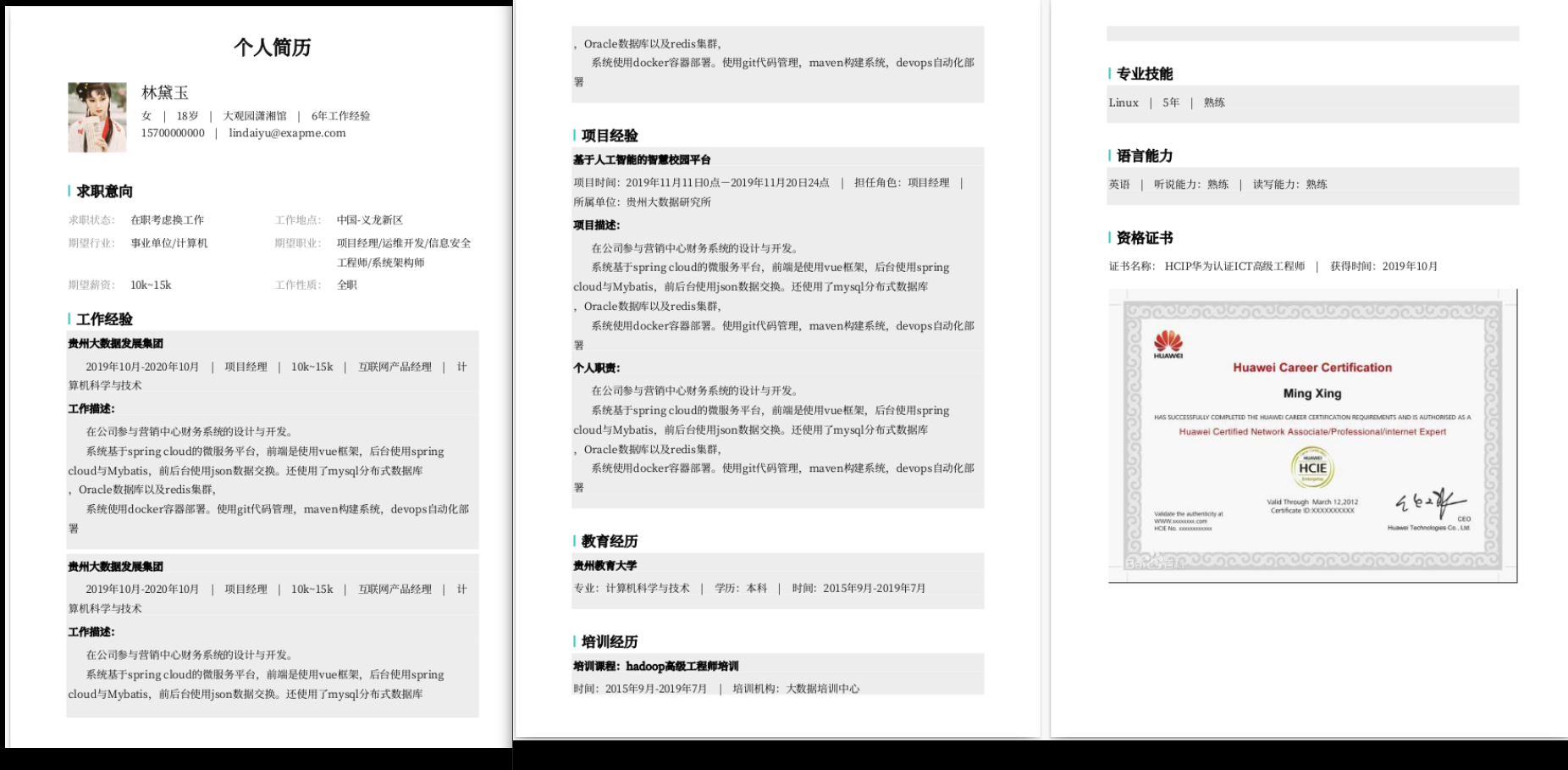This screenshot has width=1568, height=770.
Task: Click the work location 中国-义龙新区
Action: tap(370, 220)
